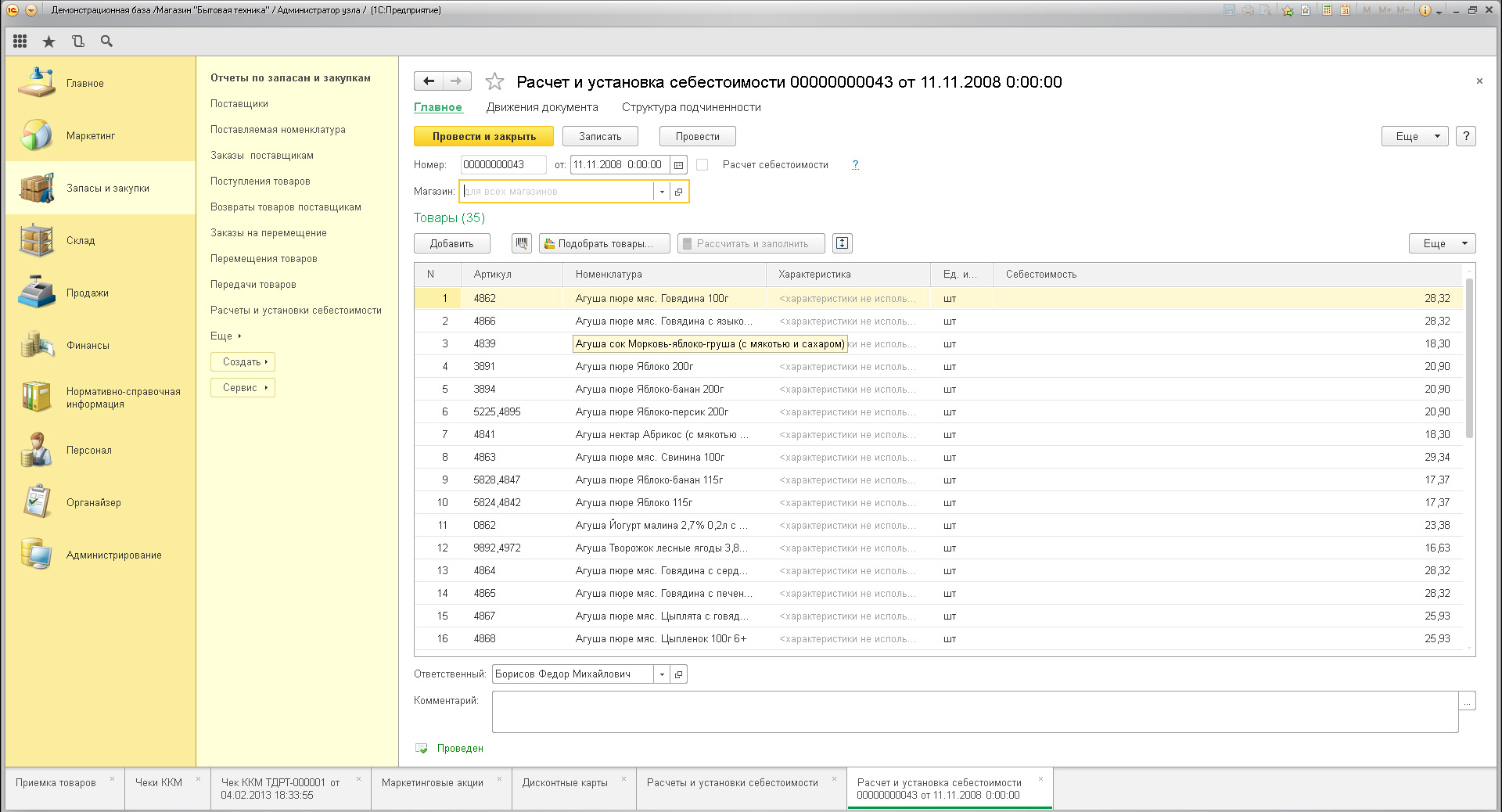Viewport: 1502px width, 812px height.
Task: Open the Финансы coins icon
Action: click(x=37, y=345)
